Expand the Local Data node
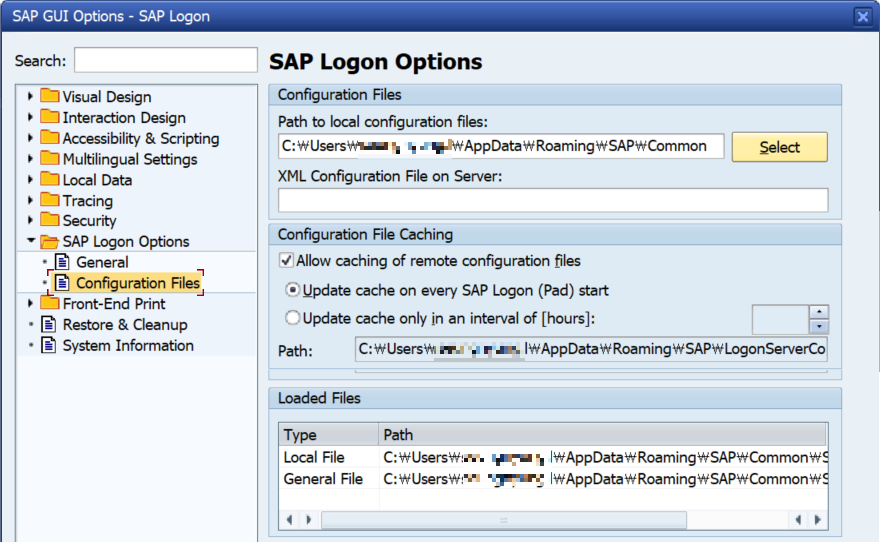This screenshot has width=882, height=546. [30, 179]
